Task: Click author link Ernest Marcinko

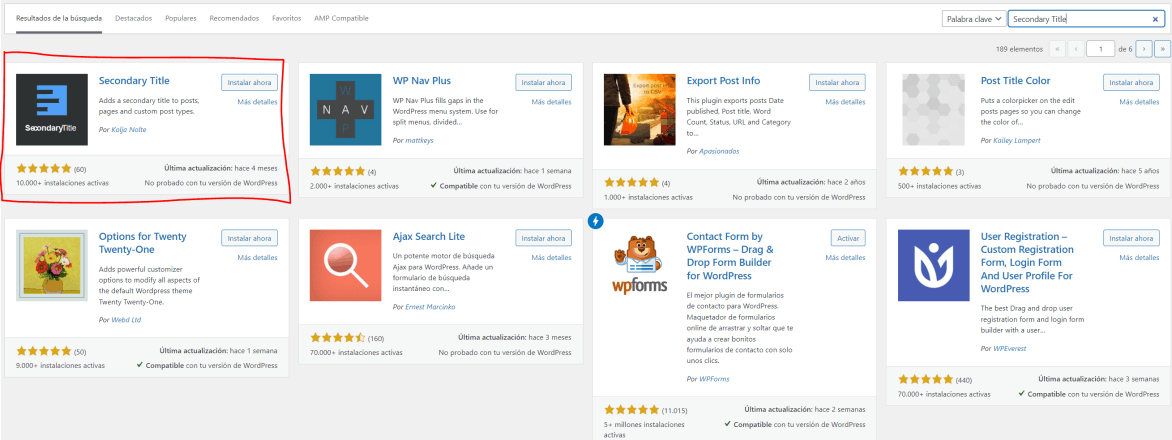Action: 431,307
